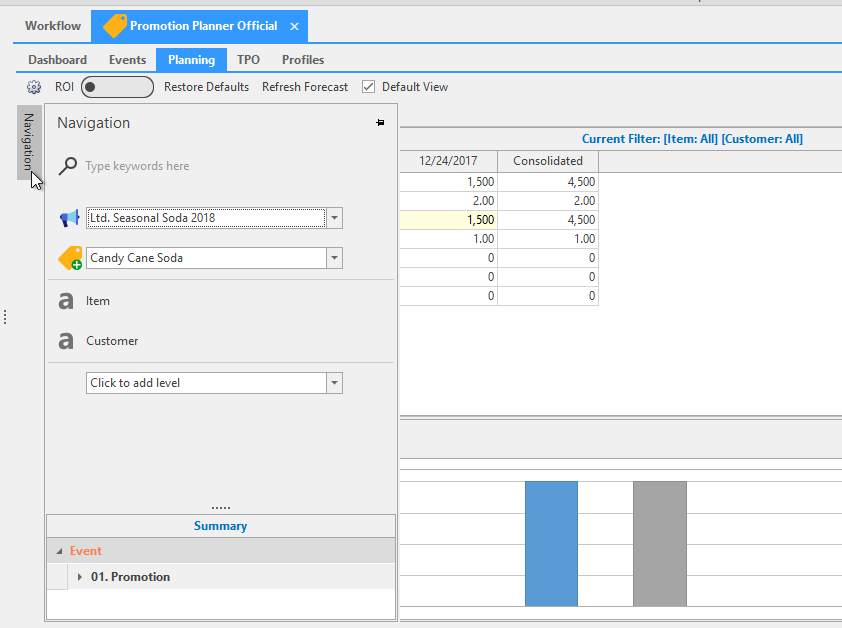
Task: Click the Current Filter link
Action: 692,139
